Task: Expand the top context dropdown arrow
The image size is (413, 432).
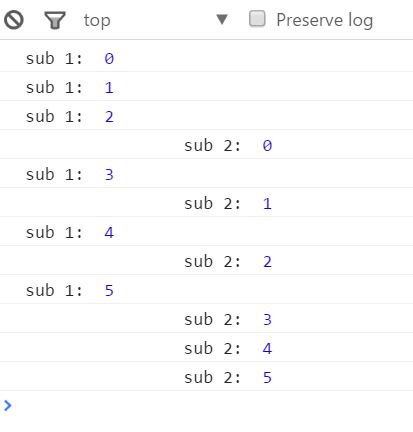Action: (222, 19)
